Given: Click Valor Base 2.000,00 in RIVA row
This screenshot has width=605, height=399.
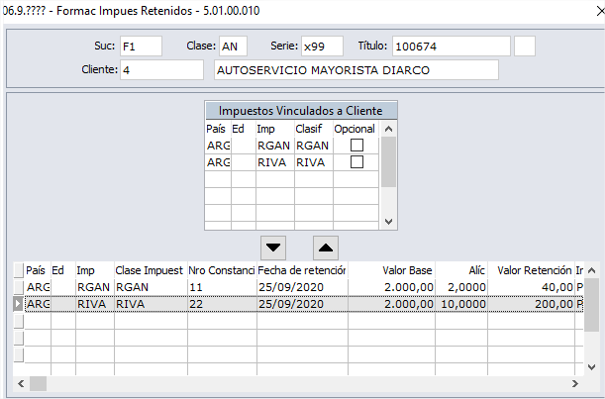Looking at the screenshot, I should pyautogui.click(x=392, y=304).
